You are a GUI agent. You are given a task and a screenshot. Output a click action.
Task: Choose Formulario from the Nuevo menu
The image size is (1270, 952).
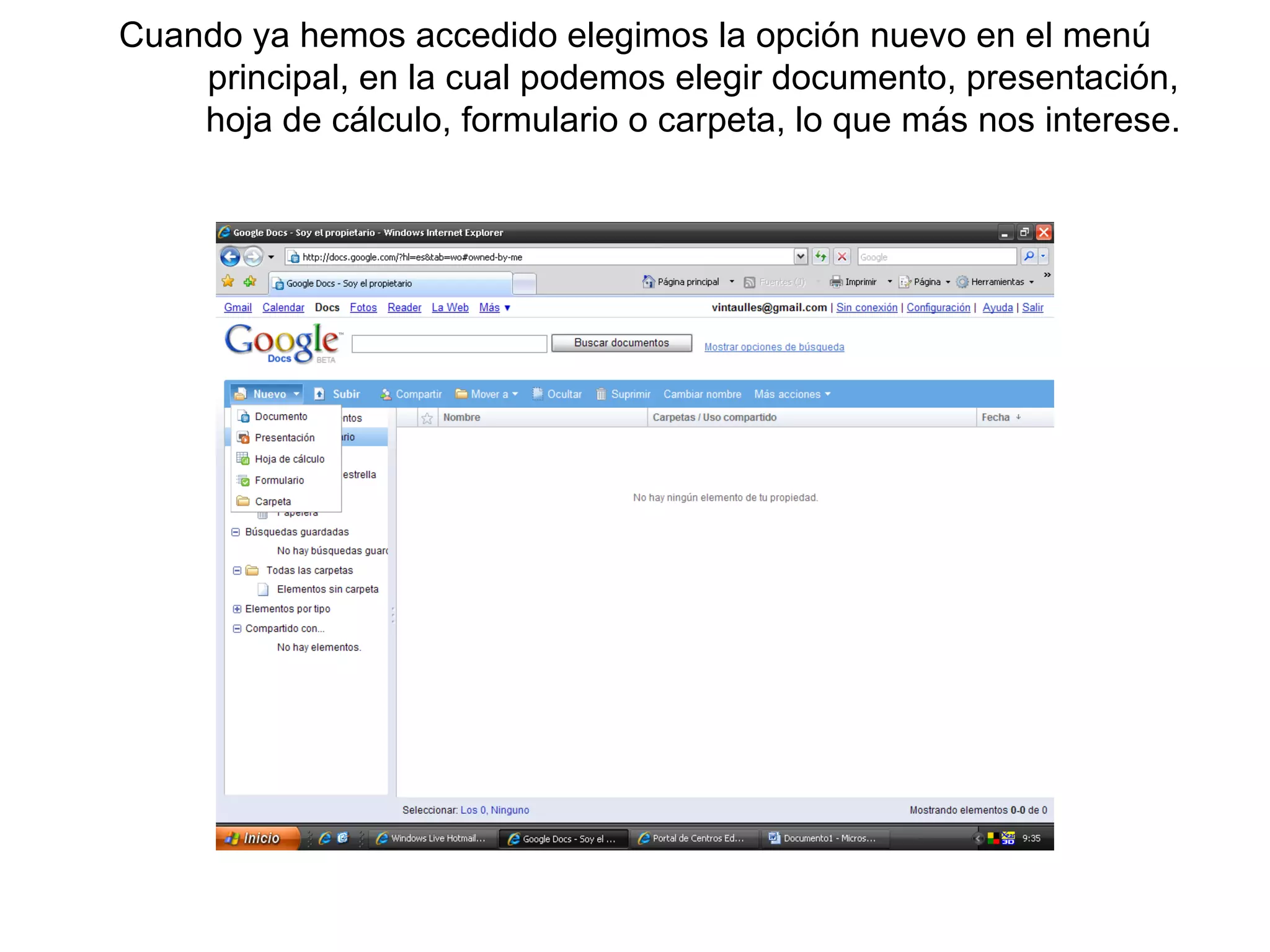pyautogui.click(x=286, y=480)
